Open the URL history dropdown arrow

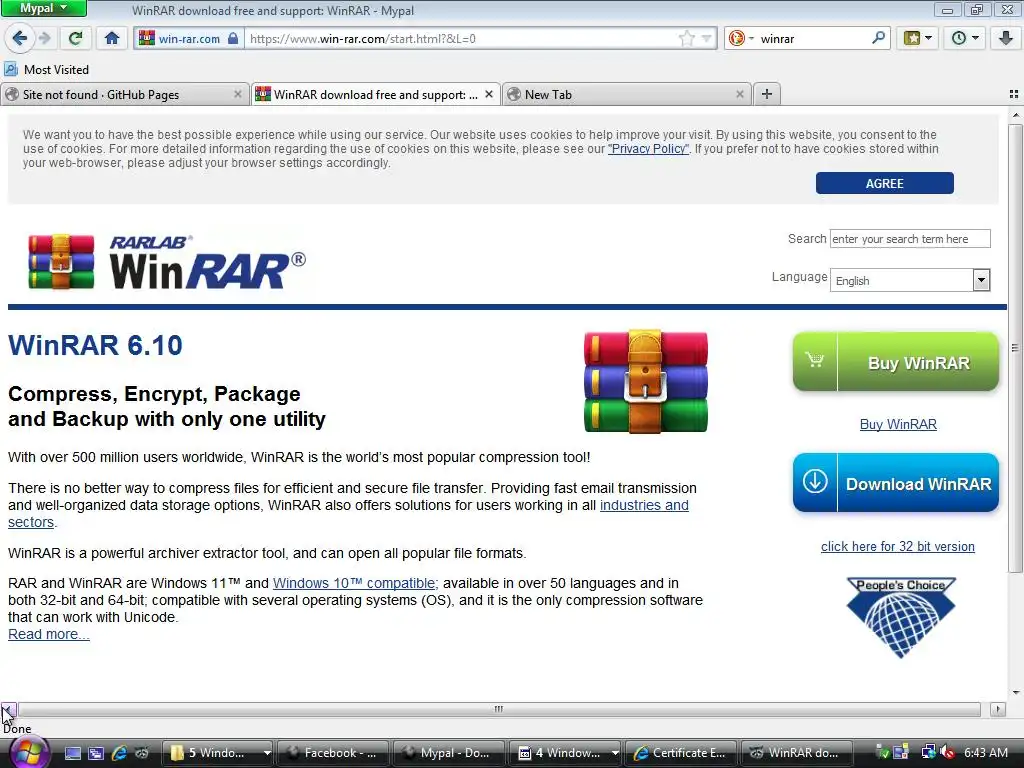click(x=706, y=39)
